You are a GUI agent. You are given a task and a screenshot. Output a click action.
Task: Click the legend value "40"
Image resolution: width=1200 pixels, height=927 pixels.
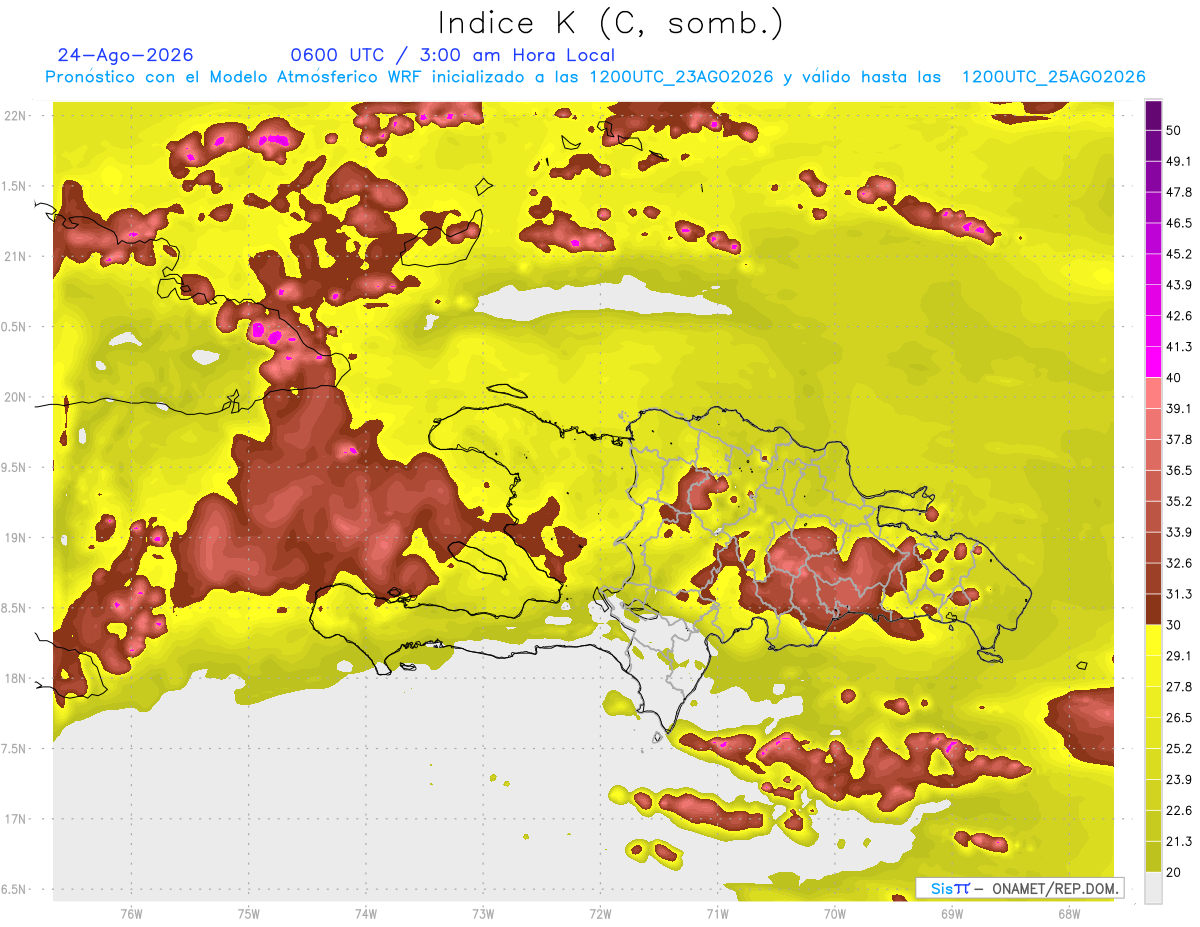point(1174,378)
